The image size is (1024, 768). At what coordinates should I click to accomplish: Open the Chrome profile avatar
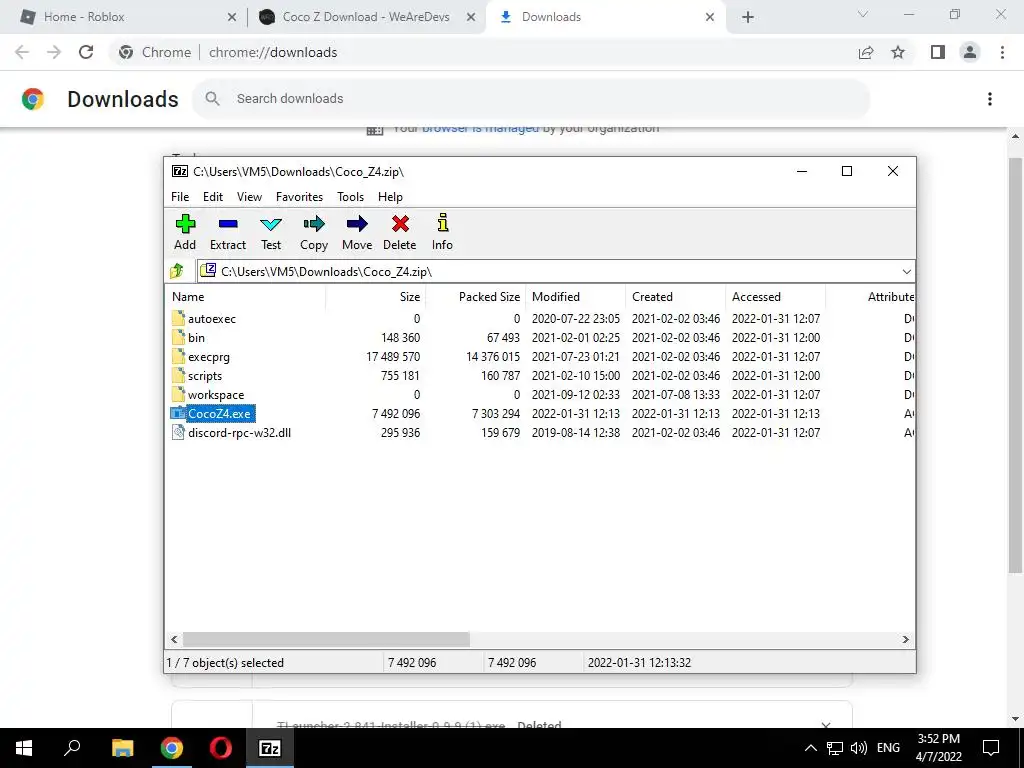[x=970, y=52]
